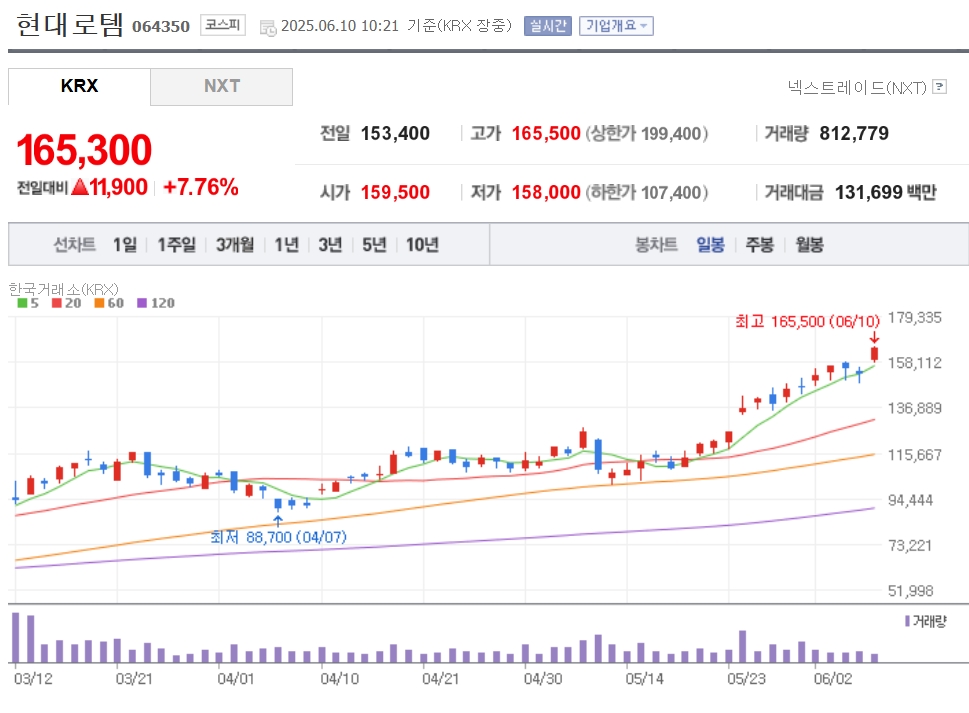Click the 고가 value 165,500 in stats
This screenshot has width=969, height=713.
coord(546,133)
